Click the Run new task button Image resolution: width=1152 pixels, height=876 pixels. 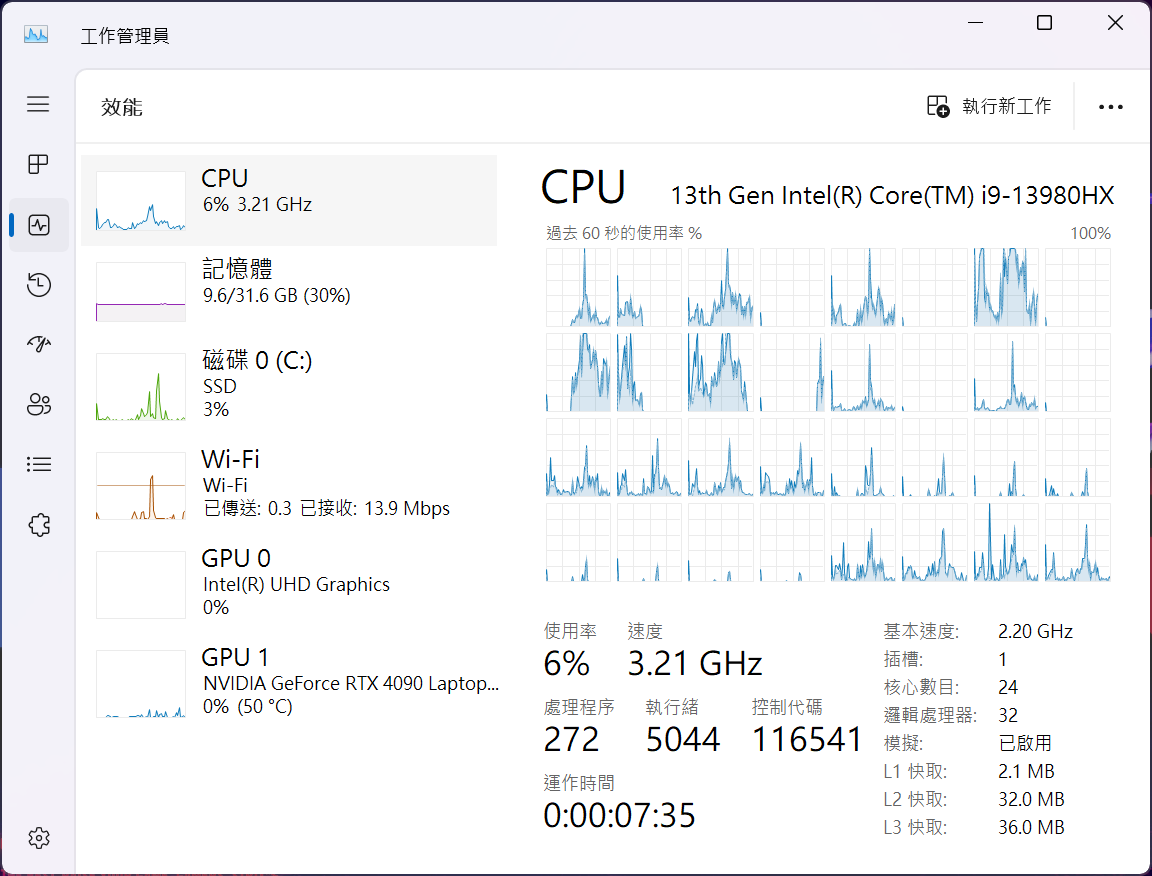click(989, 106)
